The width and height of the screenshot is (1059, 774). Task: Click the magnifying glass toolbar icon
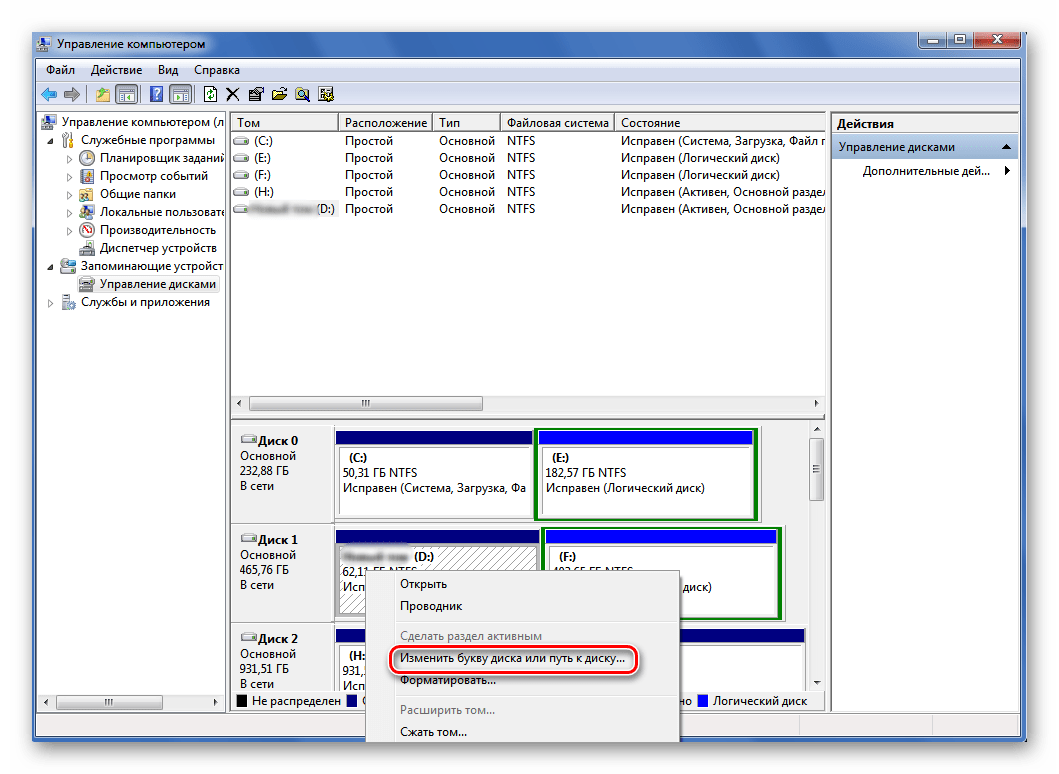tap(302, 94)
